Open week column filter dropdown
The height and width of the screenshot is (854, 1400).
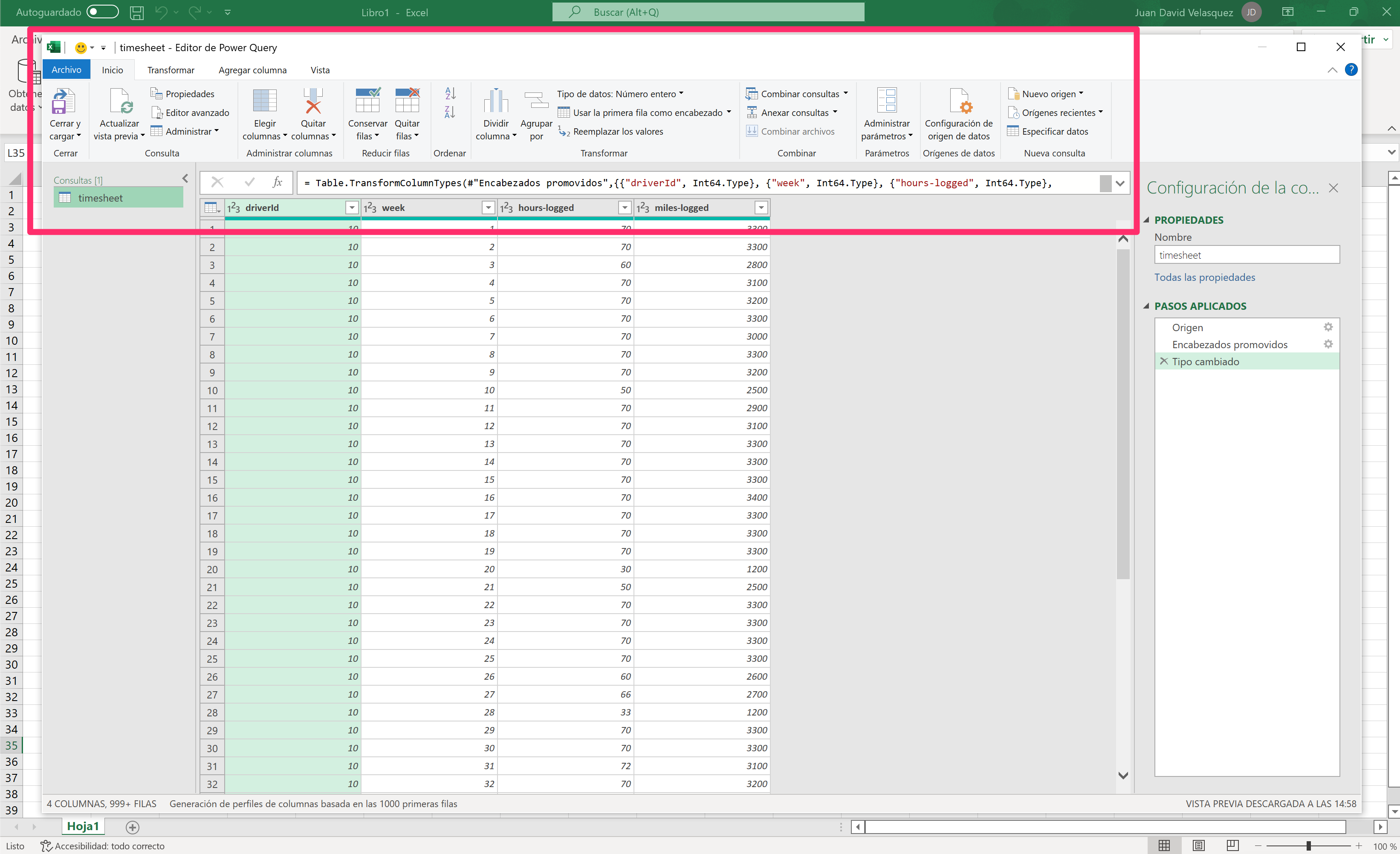488,208
